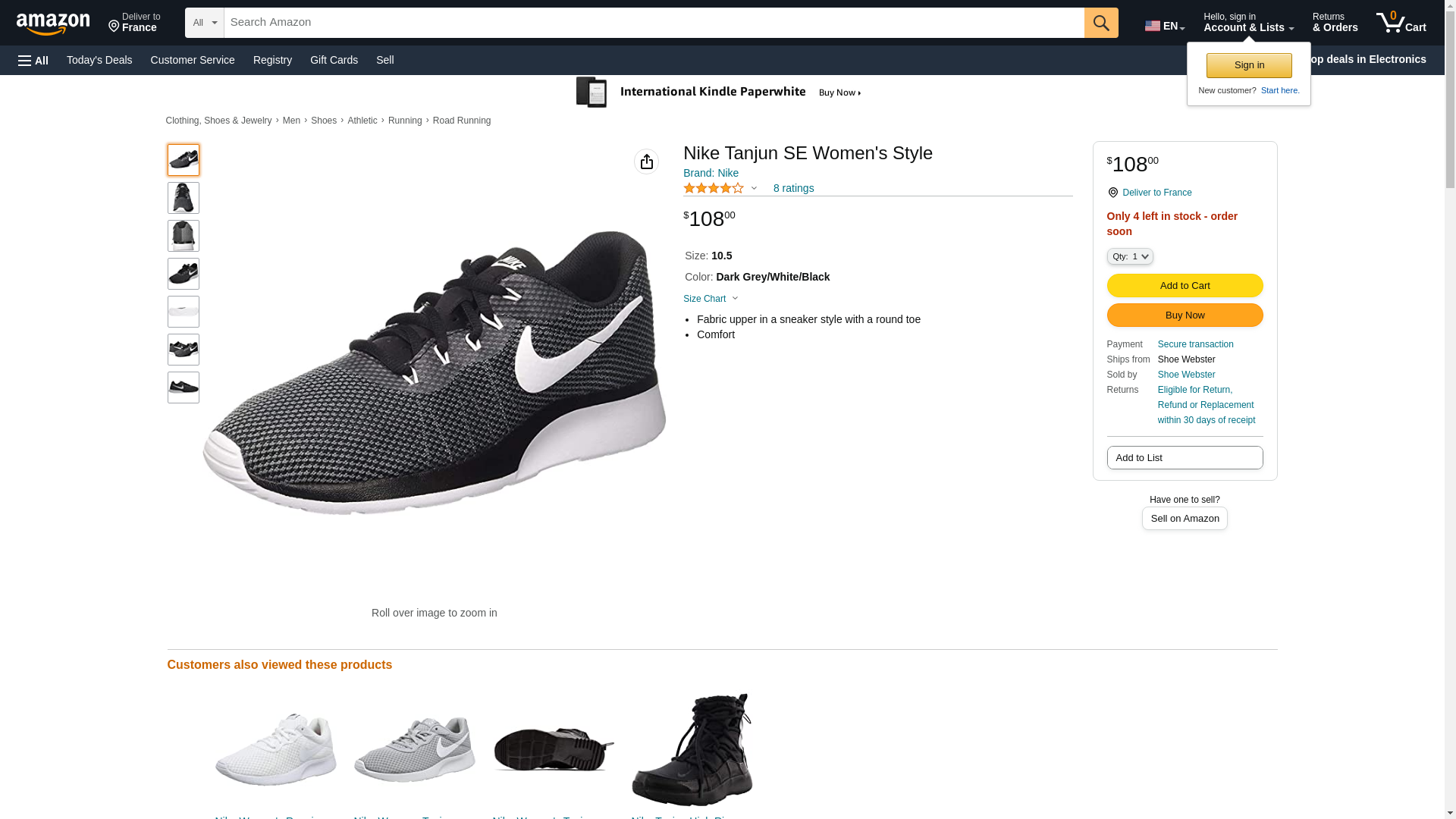
Task: Click the Amazon logo
Action: [x=53, y=24]
